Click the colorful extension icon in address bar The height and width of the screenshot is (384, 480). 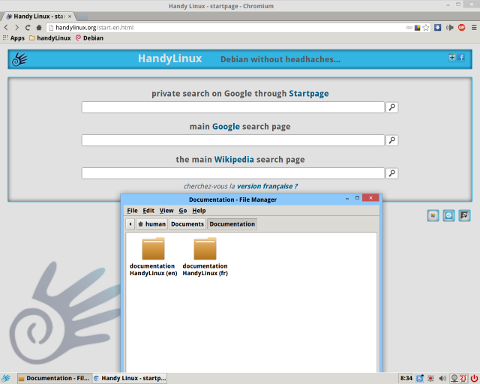417,28
